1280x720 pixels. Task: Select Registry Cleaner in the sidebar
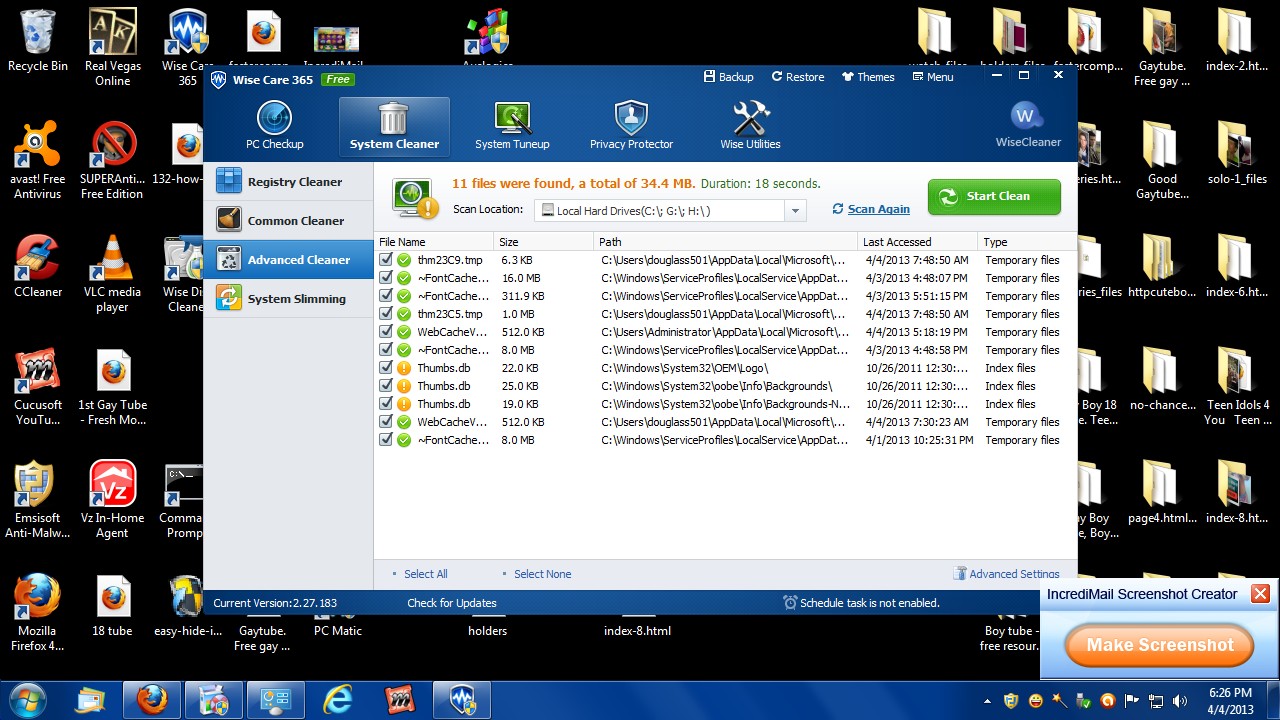pyautogui.click(x=289, y=182)
